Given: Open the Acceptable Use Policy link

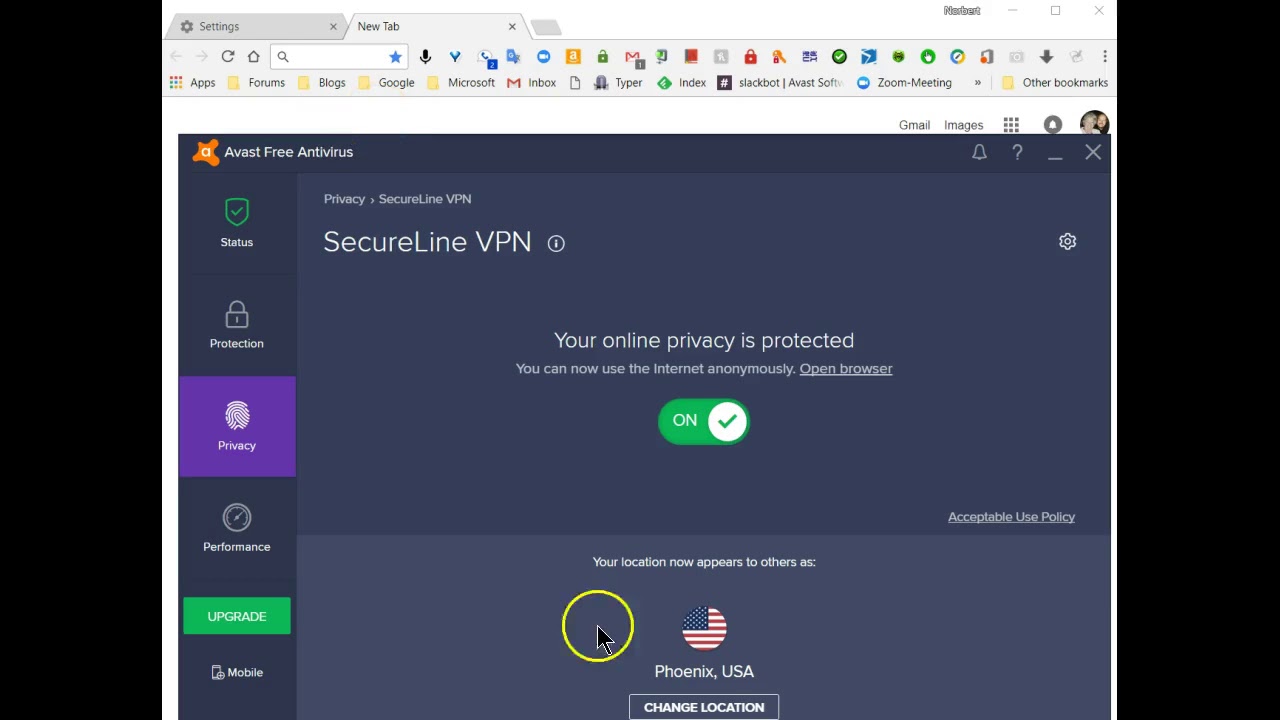Looking at the screenshot, I should point(1011,517).
